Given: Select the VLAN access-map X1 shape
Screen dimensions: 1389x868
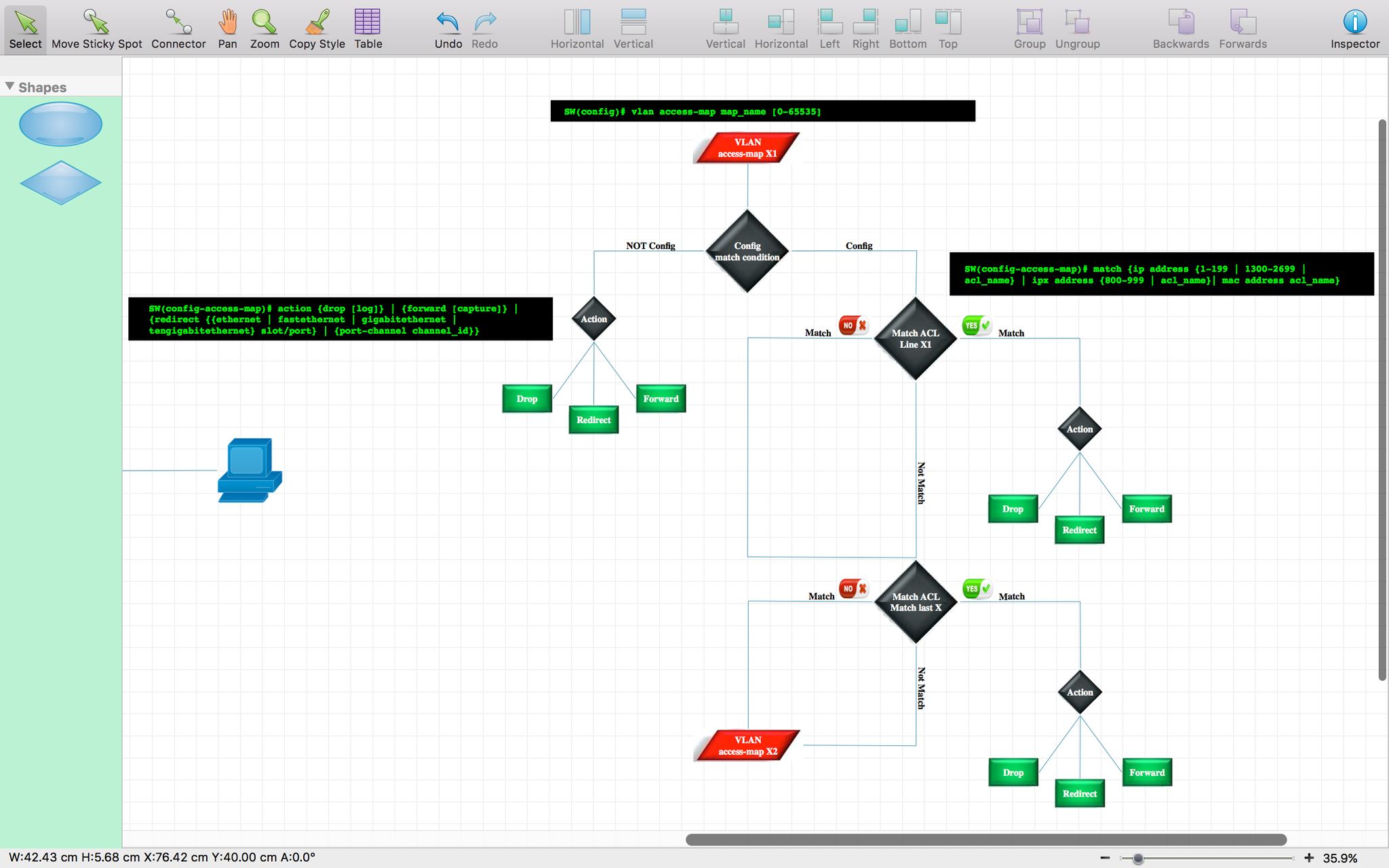Looking at the screenshot, I should [x=747, y=148].
